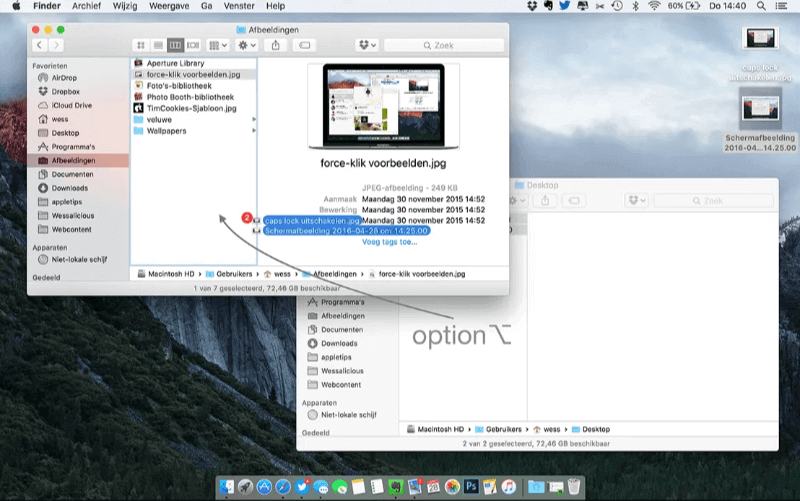Open the Ga menu
The width and height of the screenshot is (800, 501).
[207, 6]
